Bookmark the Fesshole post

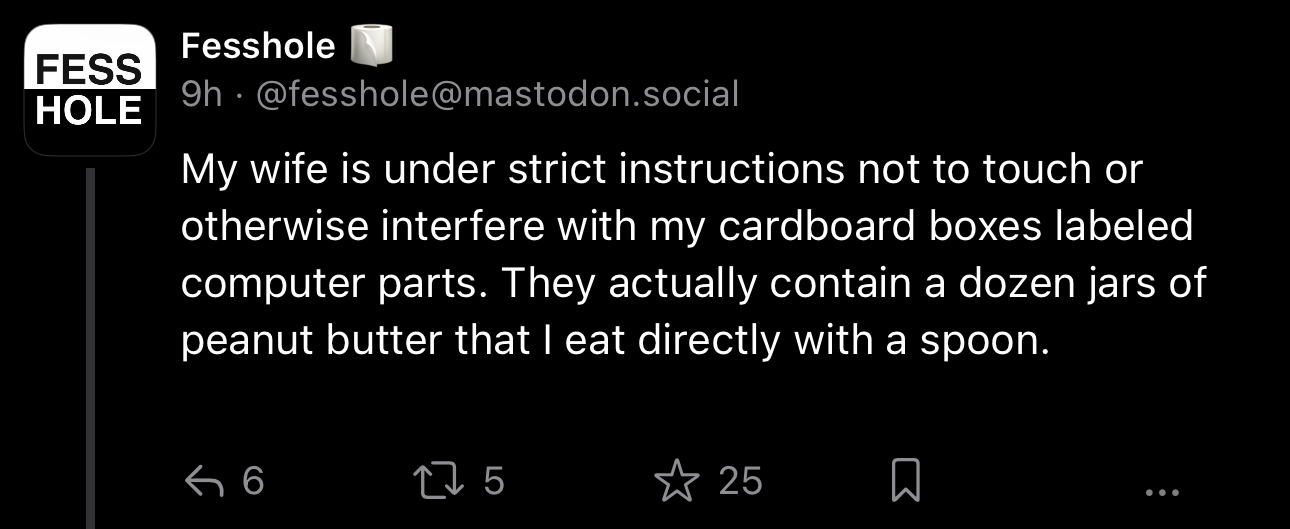pos(904,482)
